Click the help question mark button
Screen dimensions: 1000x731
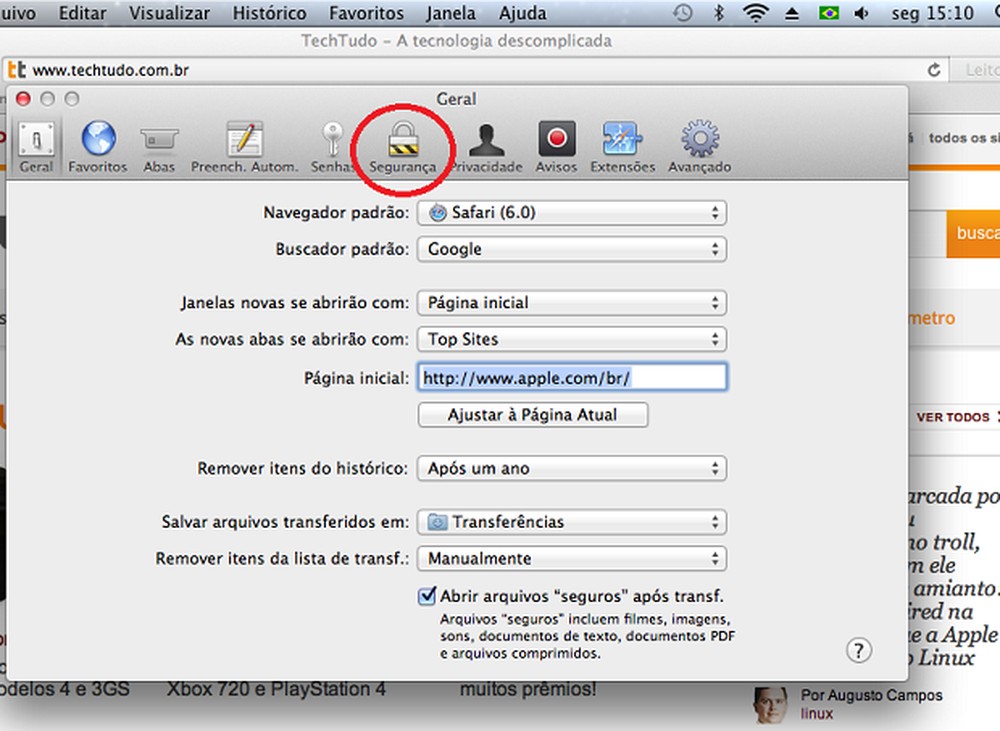(857, 650)
